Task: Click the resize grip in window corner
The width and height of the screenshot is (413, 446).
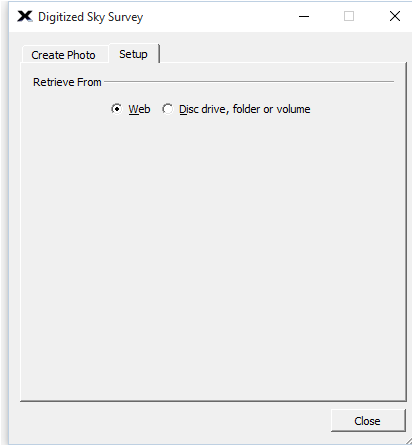Action: pos(409,441)
